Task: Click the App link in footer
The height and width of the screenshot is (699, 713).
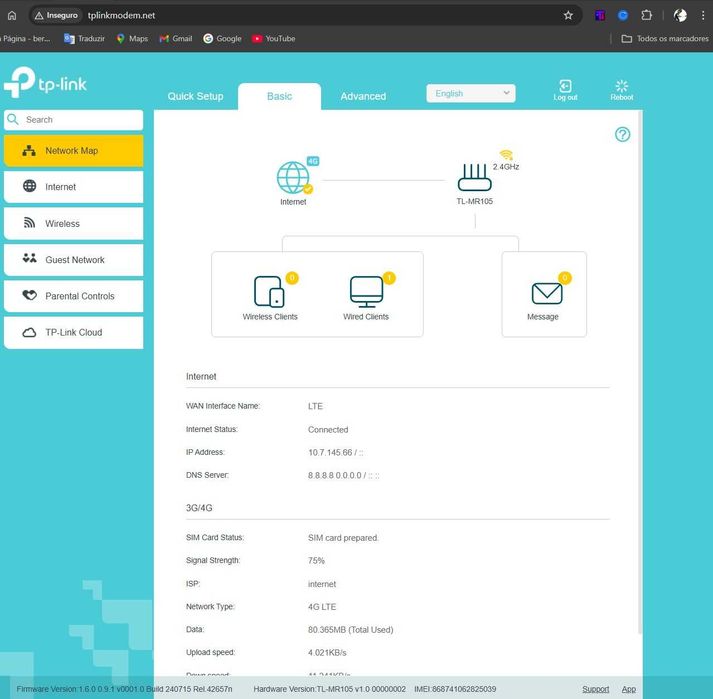Action: tap(629, 689)
